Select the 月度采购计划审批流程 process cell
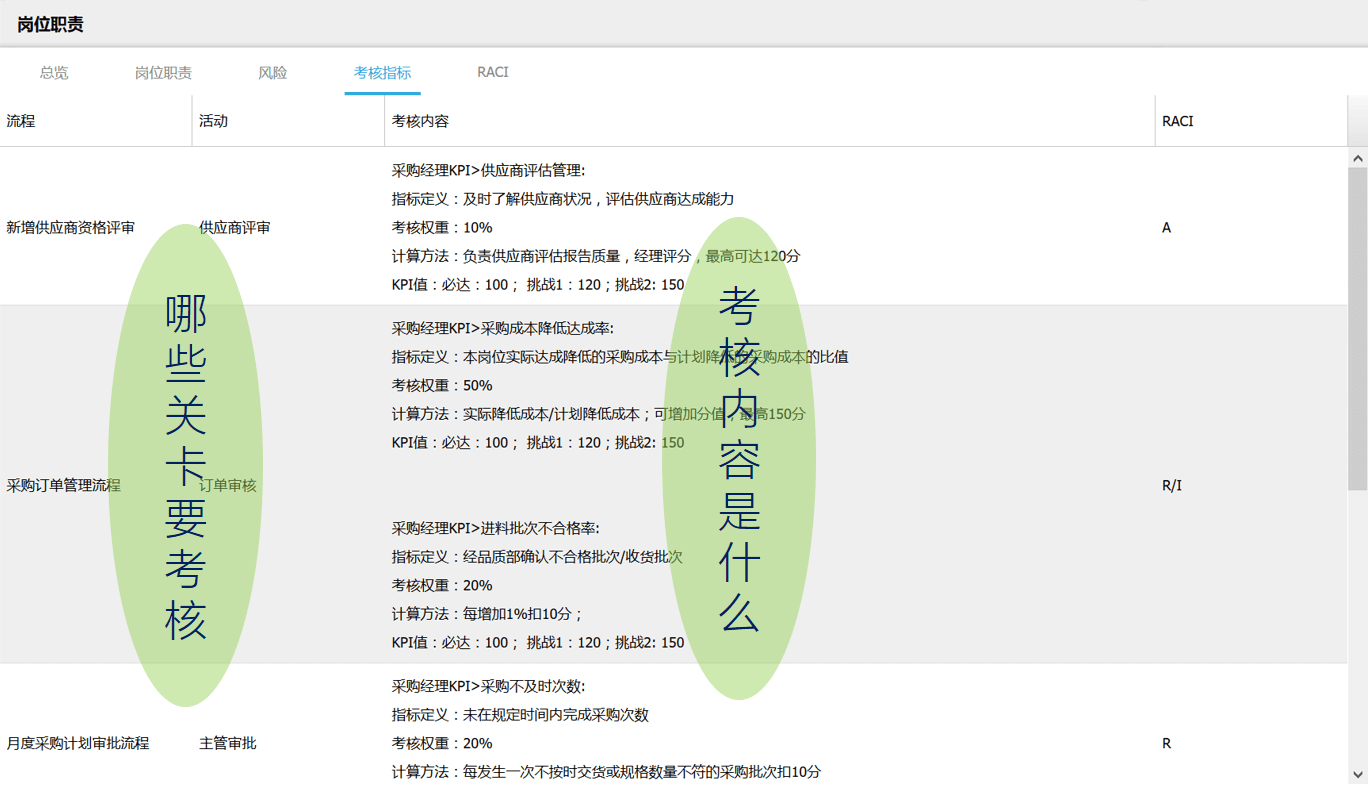Image resolution: width=1370 pixels, height=787 pixels. 77,744
